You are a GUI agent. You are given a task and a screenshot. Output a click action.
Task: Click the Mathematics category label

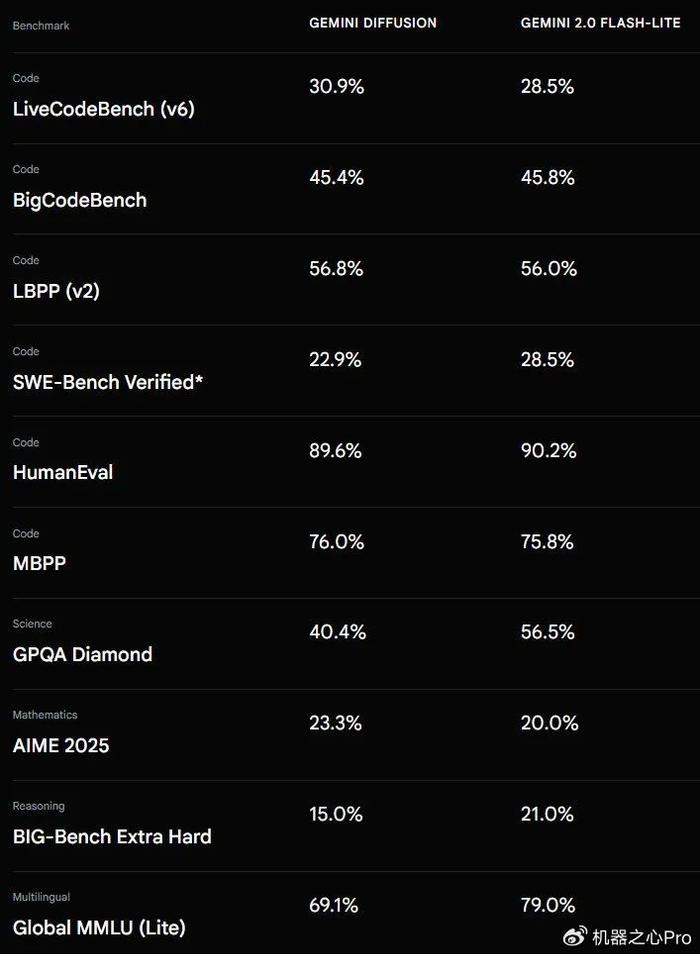pos(45,715)
